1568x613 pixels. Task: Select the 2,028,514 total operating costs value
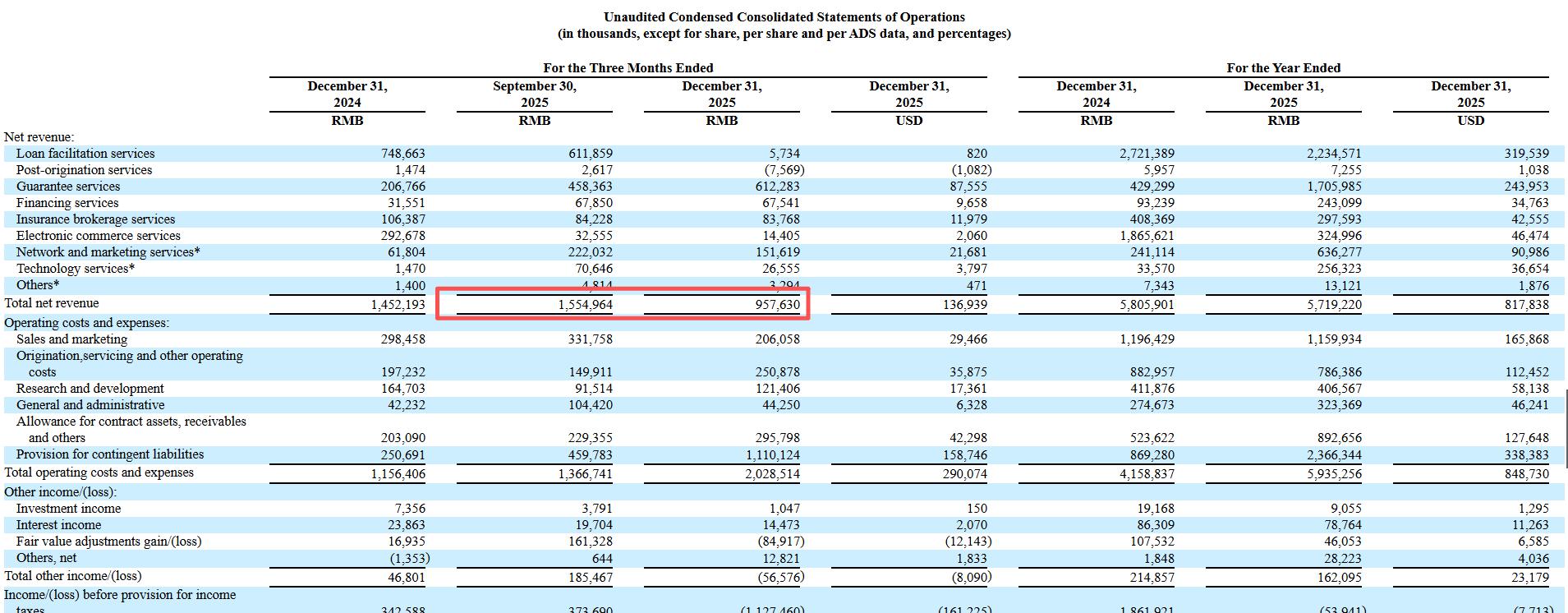(772, 473)
